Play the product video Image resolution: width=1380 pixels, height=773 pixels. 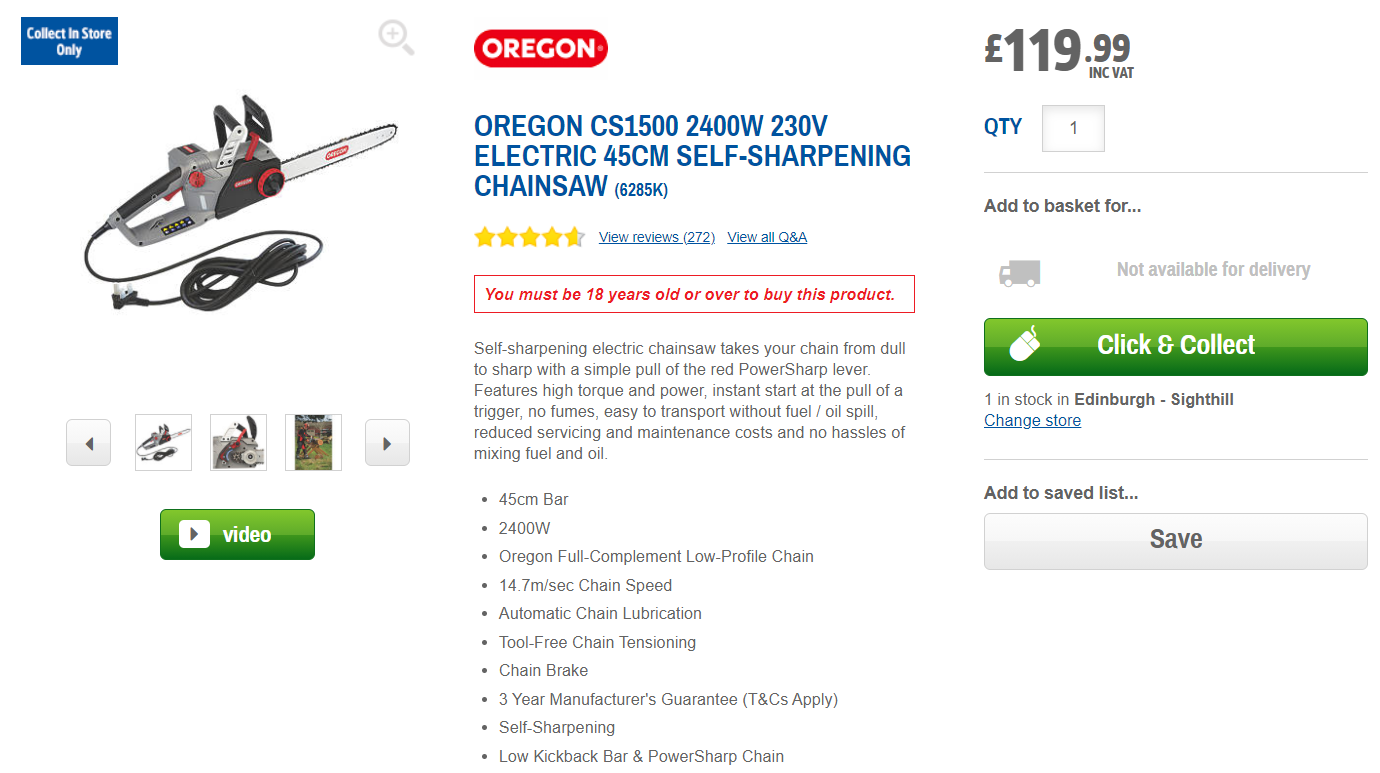(237, 534)
